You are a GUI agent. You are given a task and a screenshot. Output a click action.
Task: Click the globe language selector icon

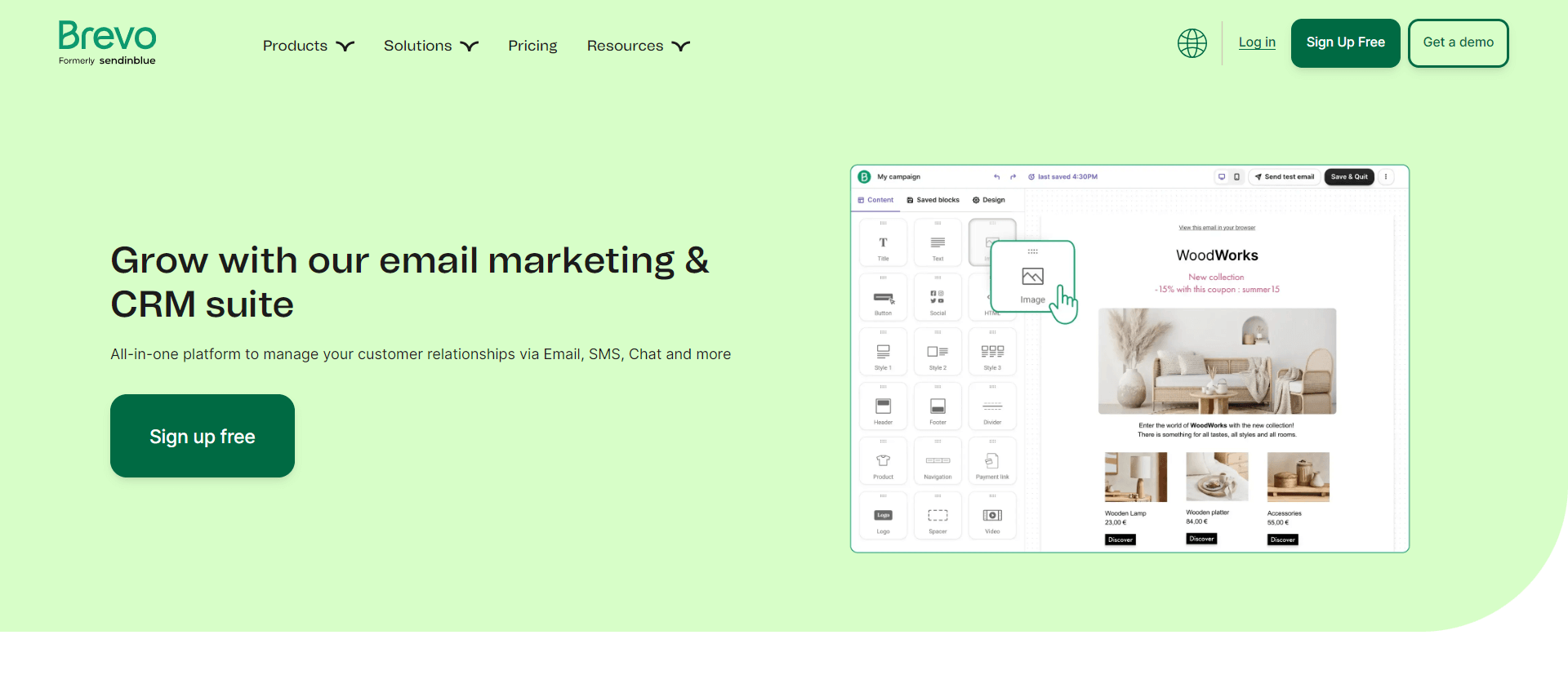coord(1192,43)
